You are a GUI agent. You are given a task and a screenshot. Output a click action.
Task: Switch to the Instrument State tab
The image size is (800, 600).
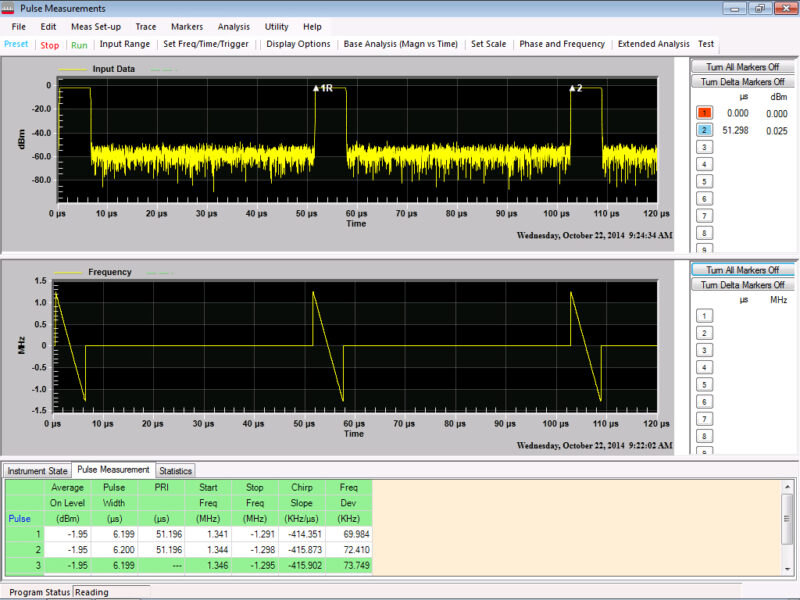coord(37,470)
